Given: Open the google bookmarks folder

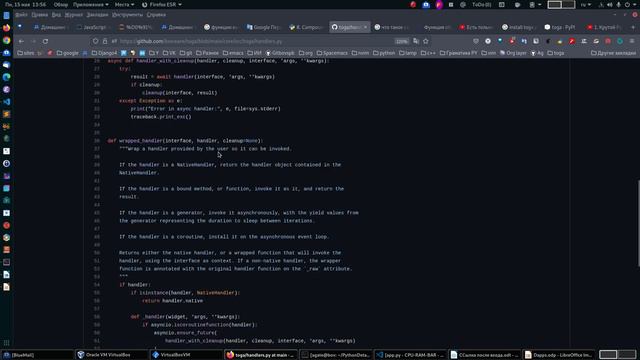Looking at the screenshot, I should (x=67, y=53).
